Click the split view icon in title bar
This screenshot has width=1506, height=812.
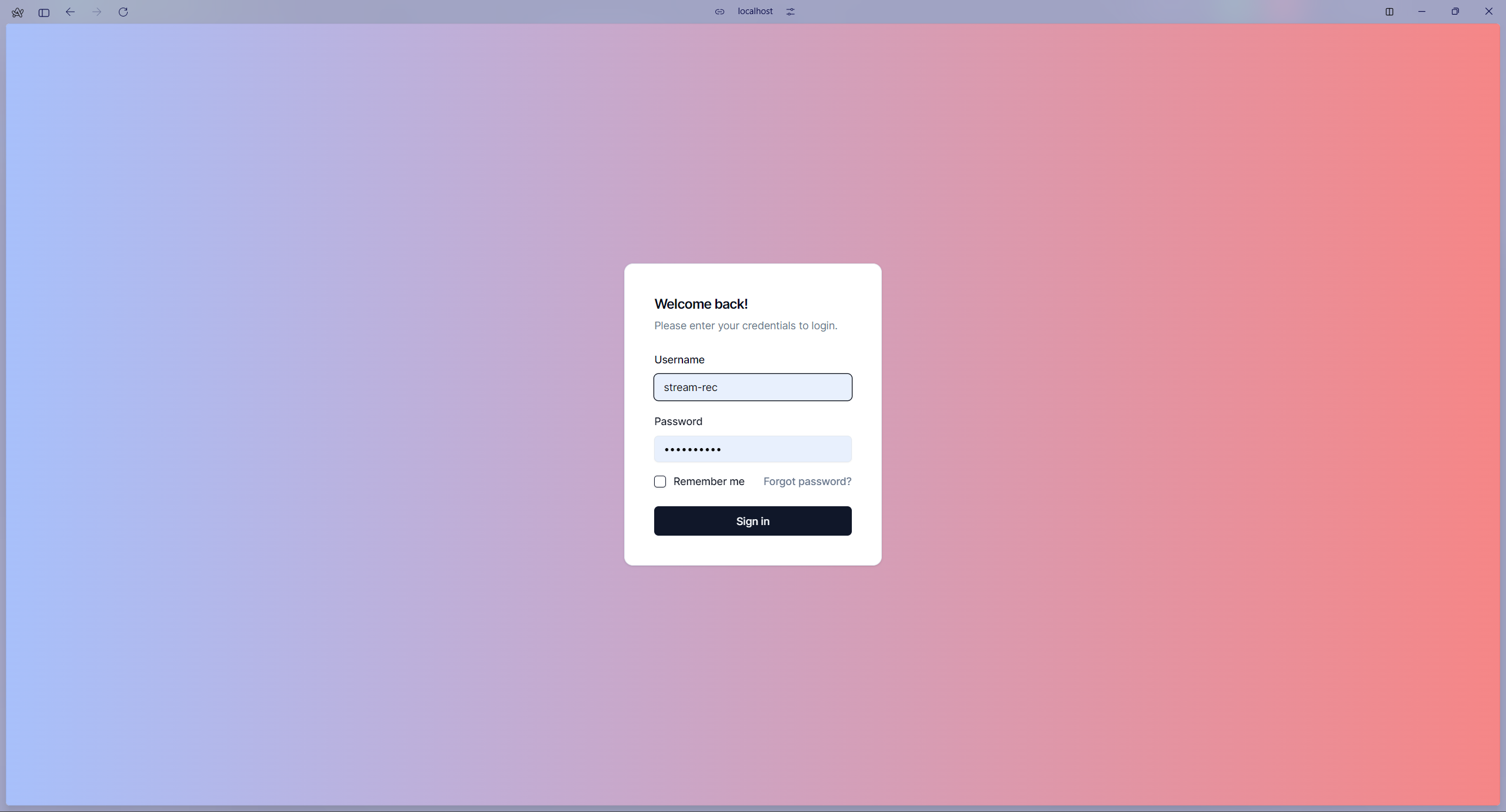click(1390, 12)
